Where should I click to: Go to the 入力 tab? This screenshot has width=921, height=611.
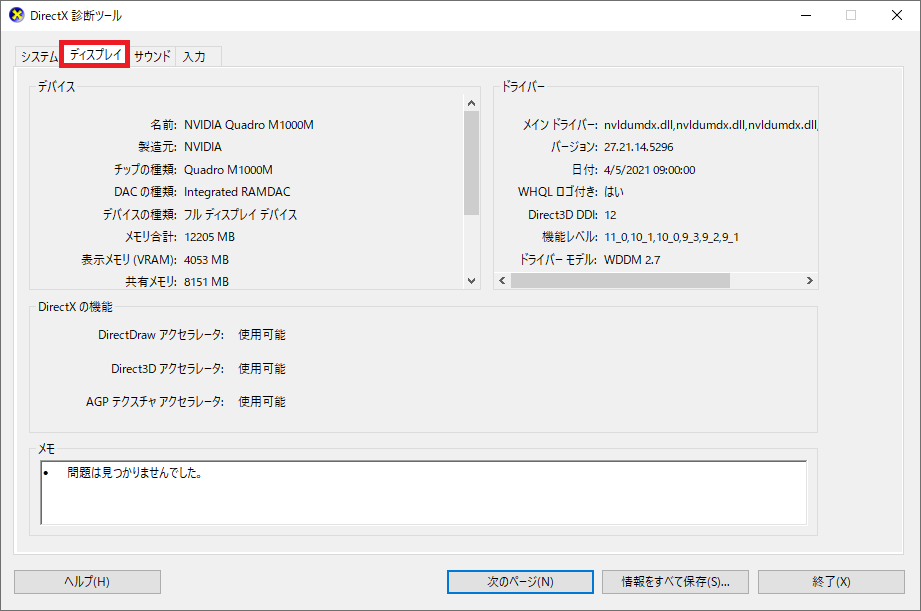tap(194, 57)
